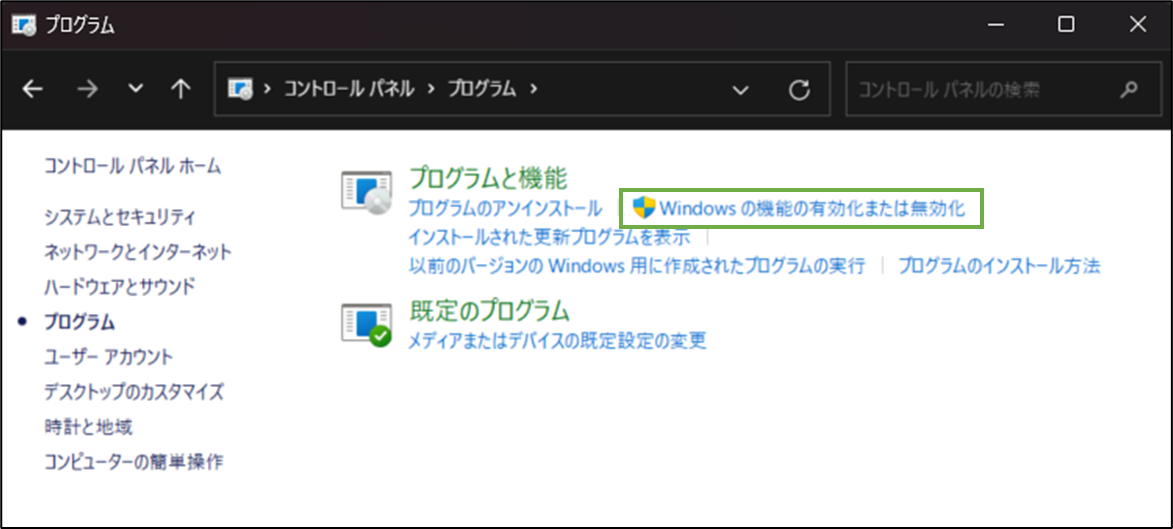The height and width of the screenshot is (529, 1173).
Task: Click the forward navigation arrow
Action: point(88,90)
